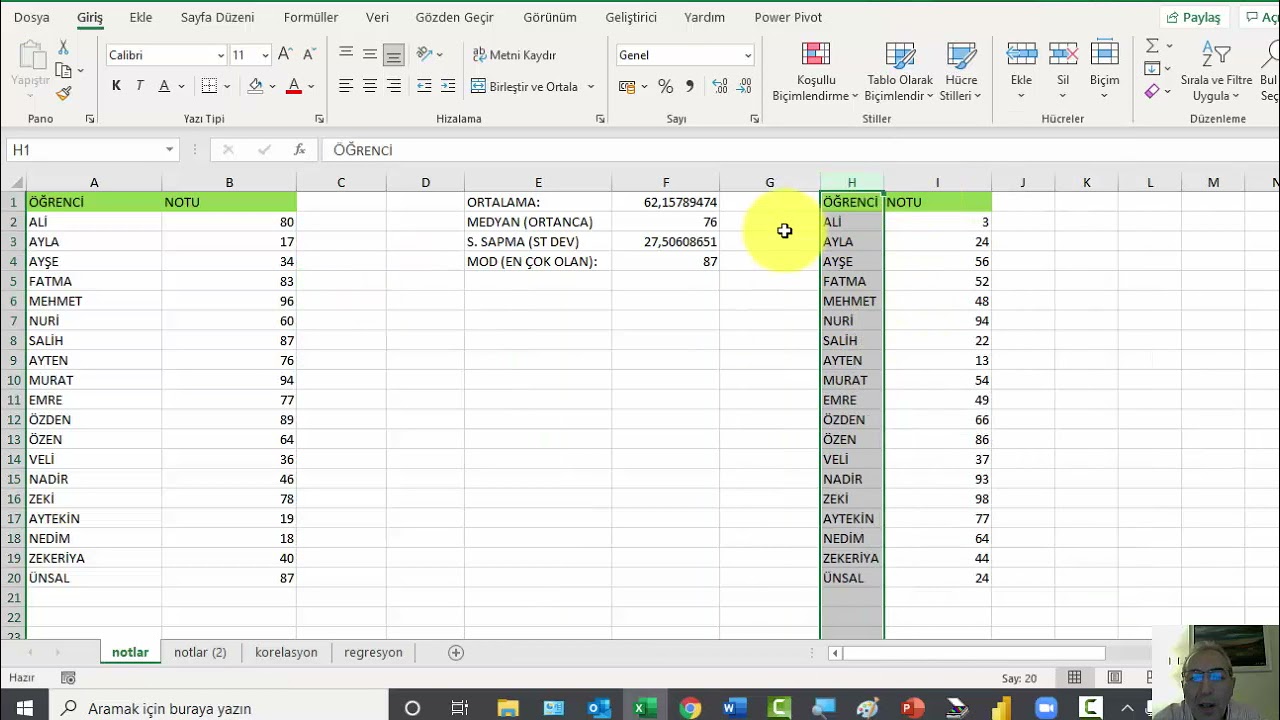Click the AutoSum sigma icon
This screenshot has width=1280, height=720.
pos(1152,46)
